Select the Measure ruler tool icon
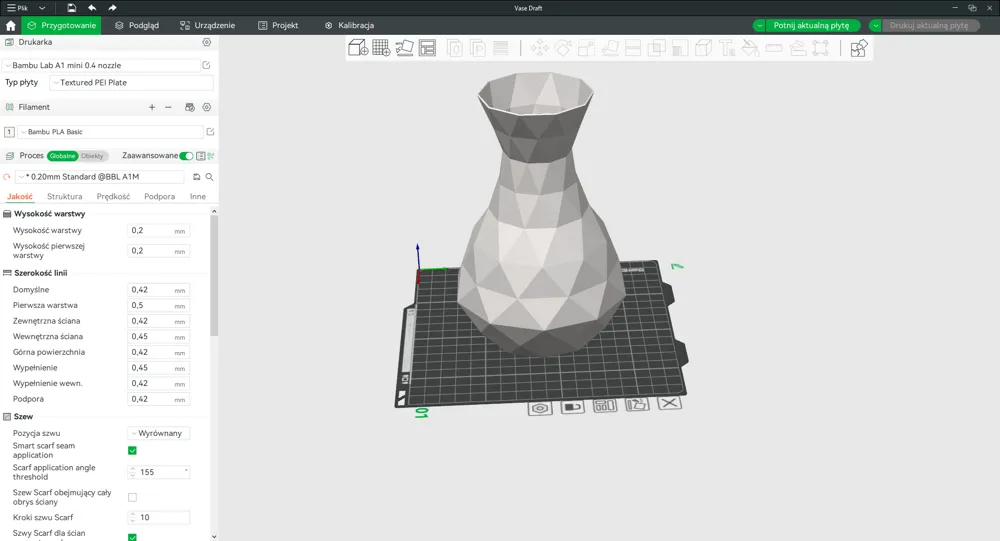Screen dimensions: 1000x541 pos(774,48)
